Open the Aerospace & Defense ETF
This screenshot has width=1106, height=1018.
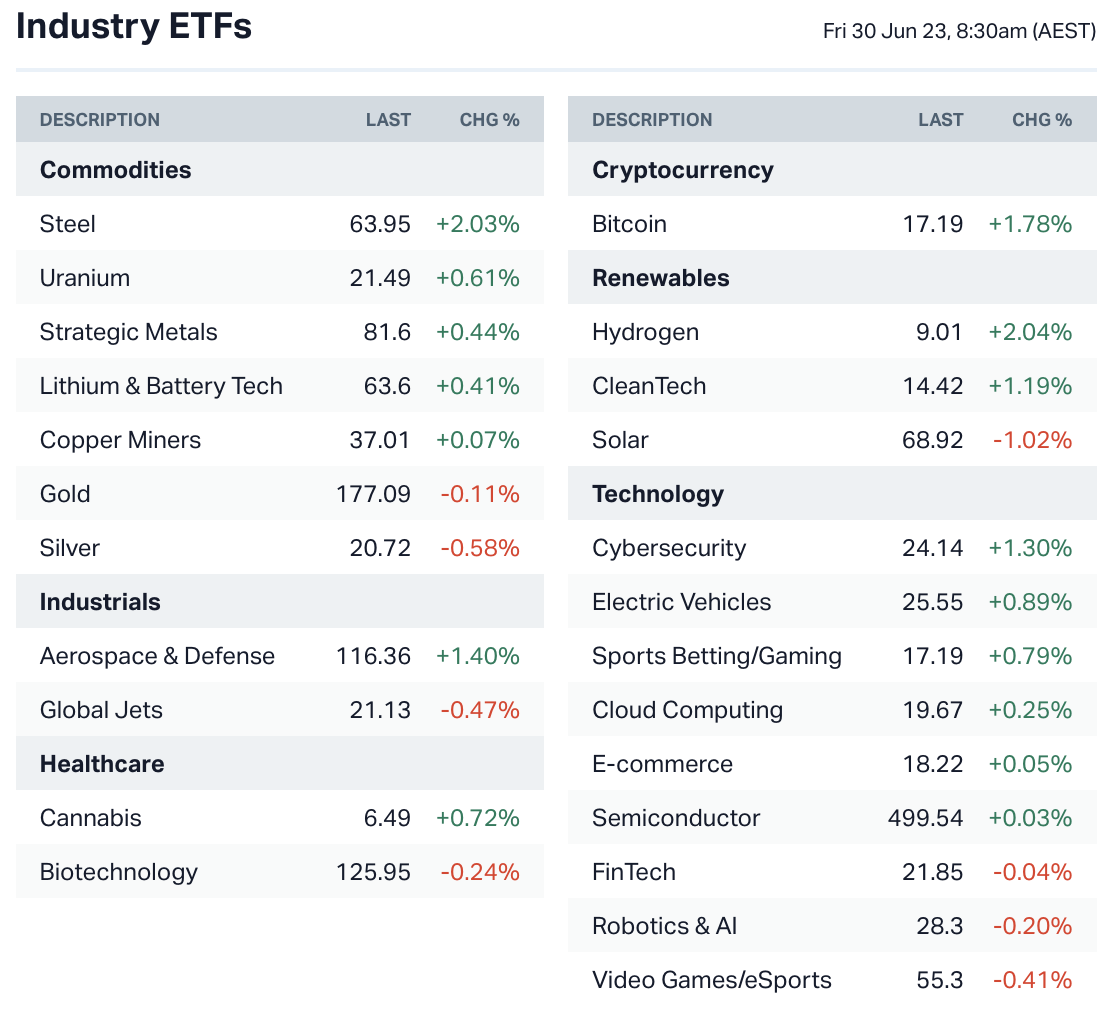click(x=157, y=656)
